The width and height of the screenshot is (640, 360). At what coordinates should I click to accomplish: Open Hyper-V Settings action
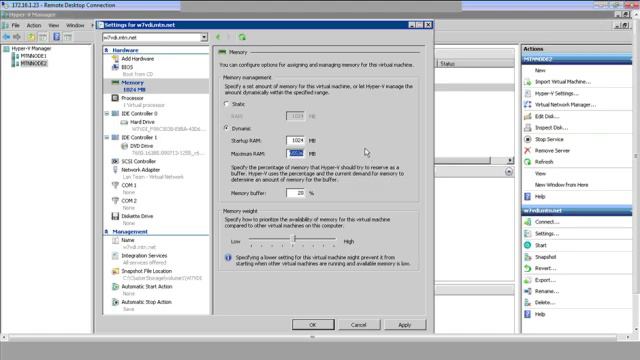coord(557,93)
